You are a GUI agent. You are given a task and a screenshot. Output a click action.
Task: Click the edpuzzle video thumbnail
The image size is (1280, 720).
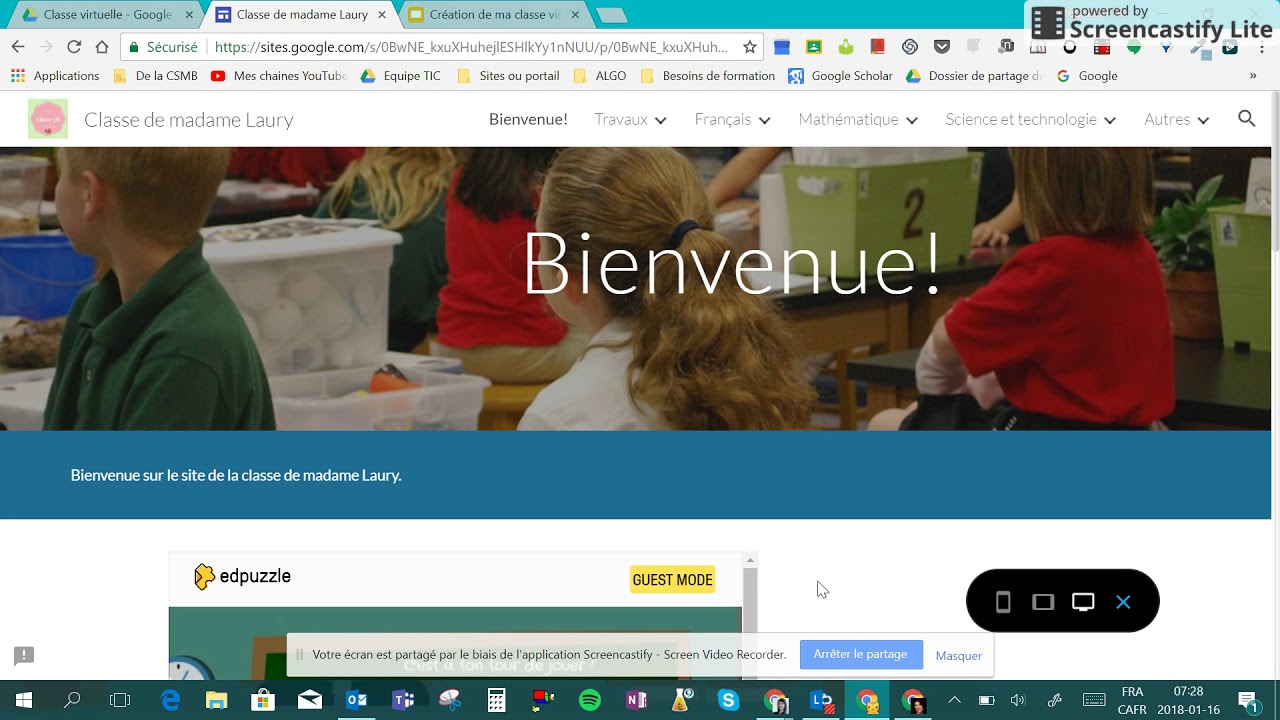[455, 643]
